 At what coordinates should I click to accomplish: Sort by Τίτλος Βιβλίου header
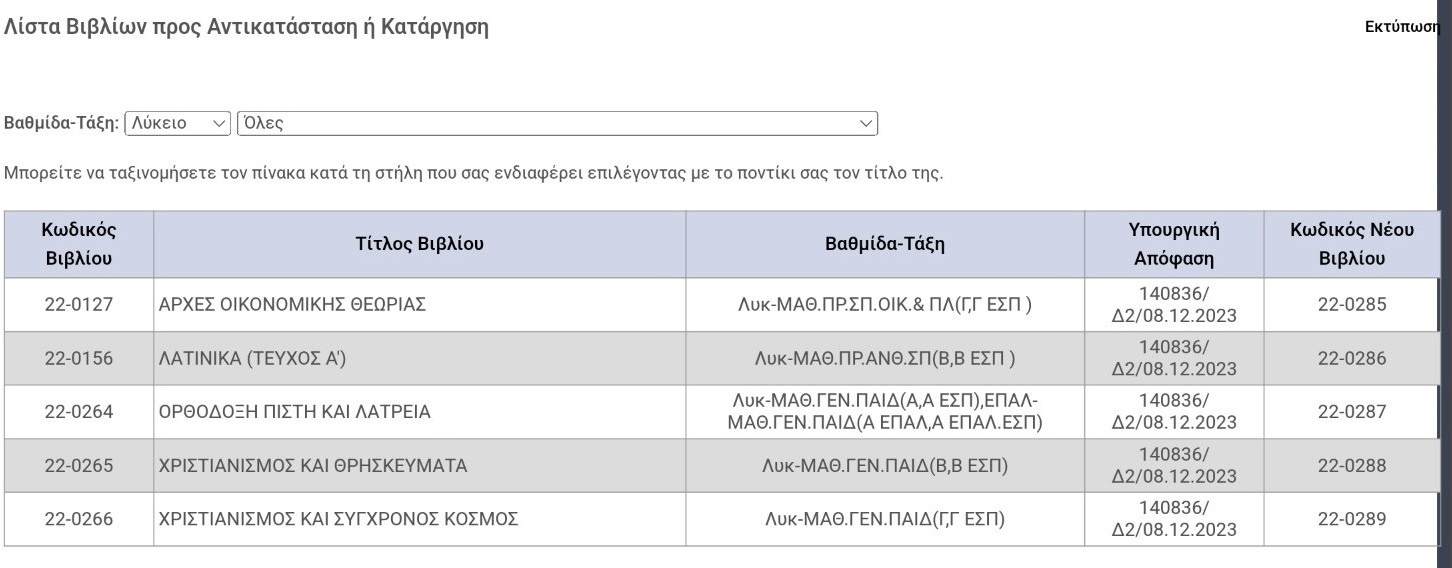tap(420, 244)
